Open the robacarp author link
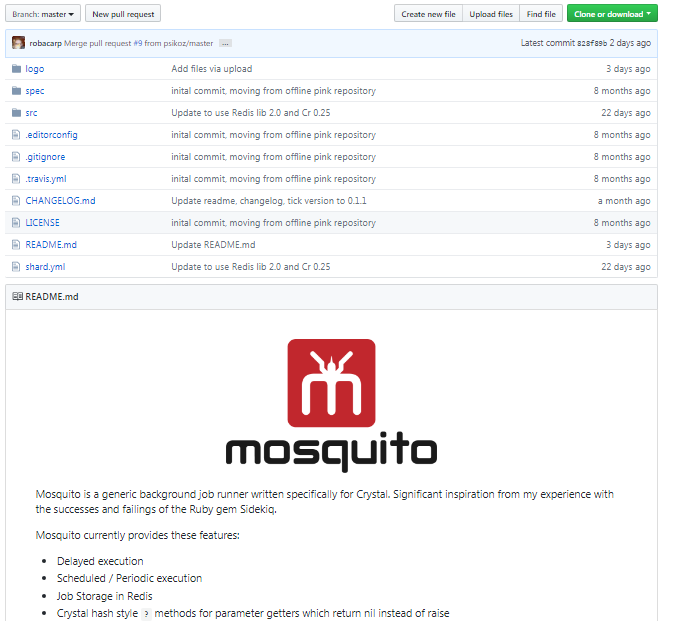Screen dimensions: 677x621 (x=45, y=43)
